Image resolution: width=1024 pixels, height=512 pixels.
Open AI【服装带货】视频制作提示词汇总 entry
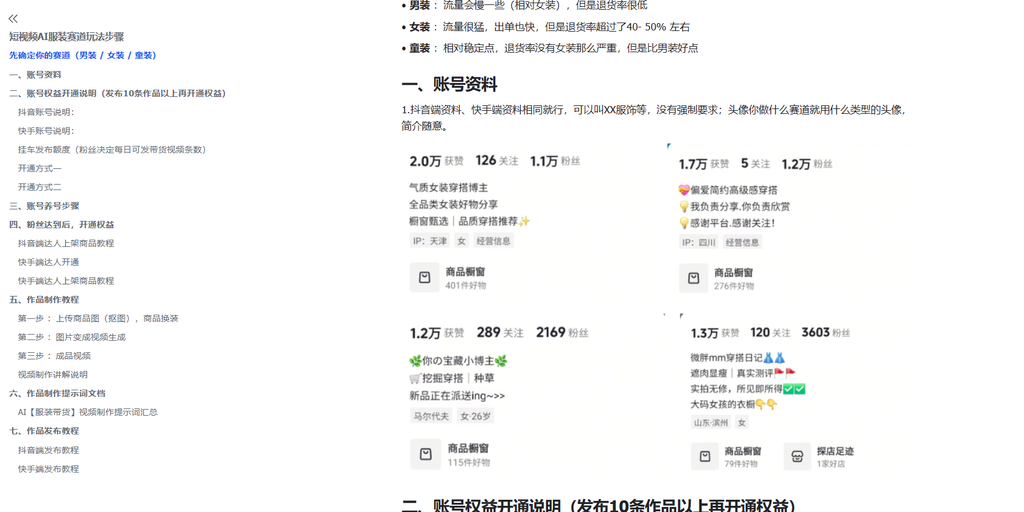[88, 413]
